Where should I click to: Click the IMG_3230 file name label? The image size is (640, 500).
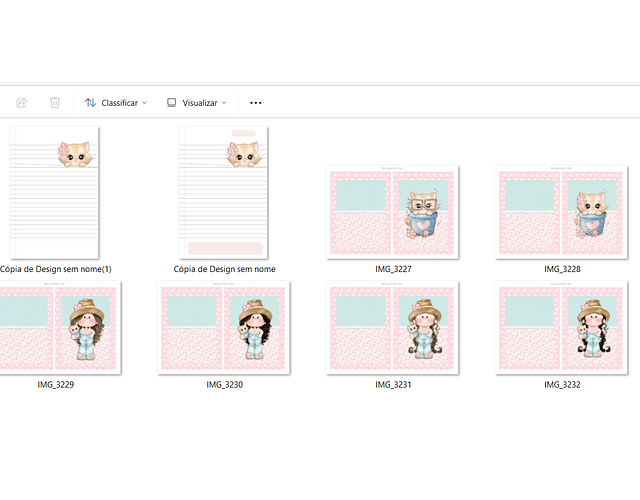pyautogui.click(x=224, y=384)
